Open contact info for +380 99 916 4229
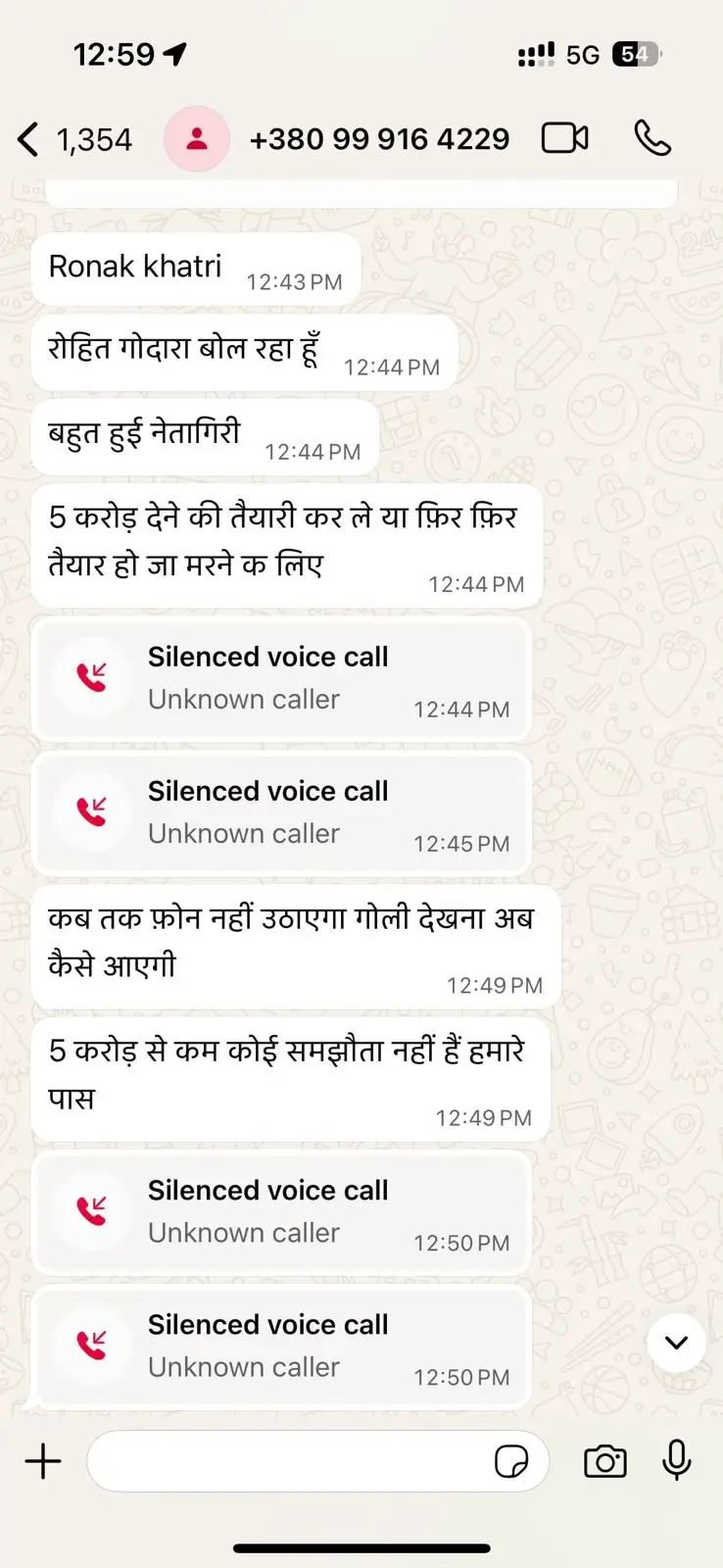 click(379, 139)
